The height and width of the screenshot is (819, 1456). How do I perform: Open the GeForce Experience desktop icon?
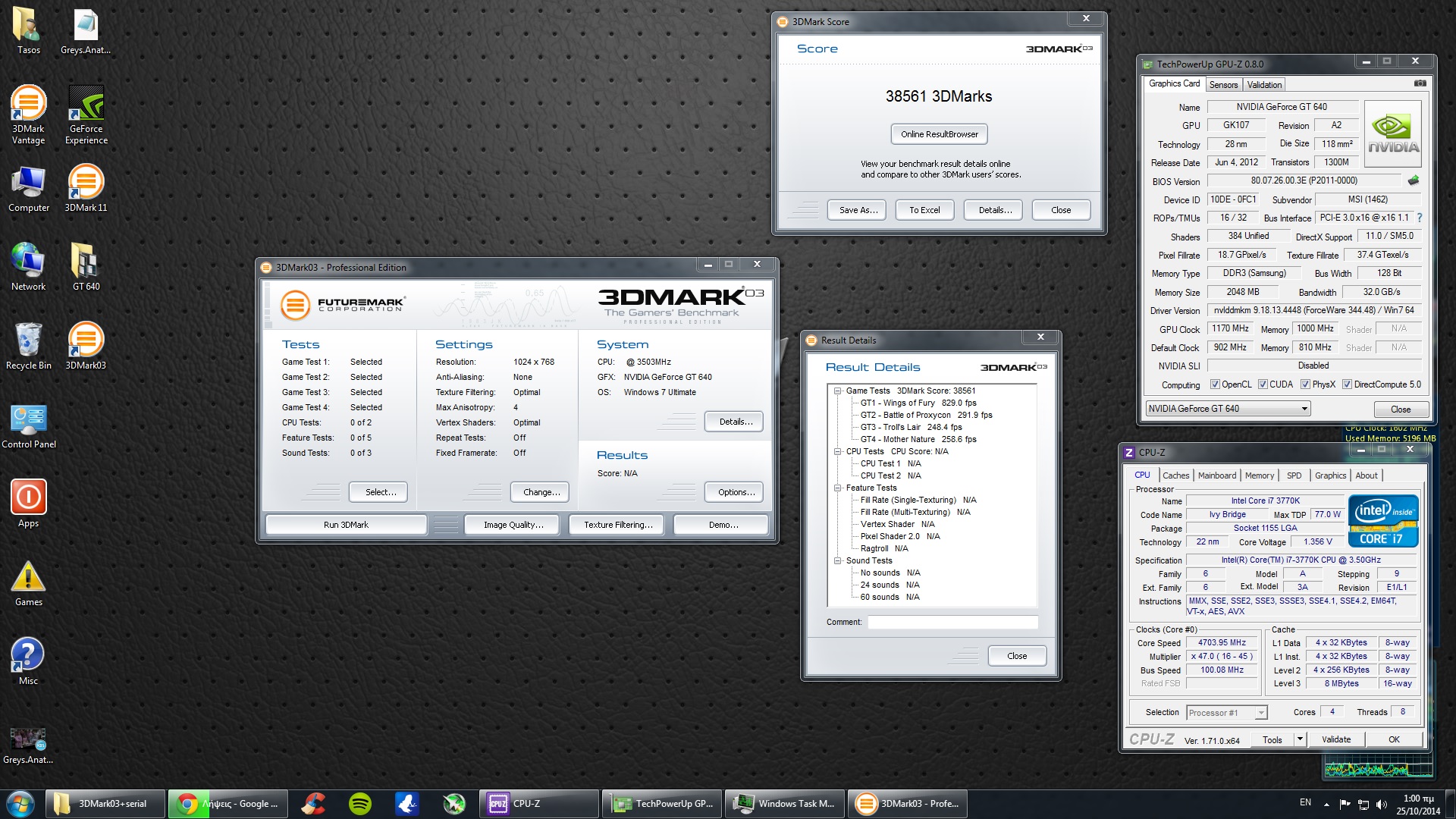pyautogui.click(x=86, y=114)
